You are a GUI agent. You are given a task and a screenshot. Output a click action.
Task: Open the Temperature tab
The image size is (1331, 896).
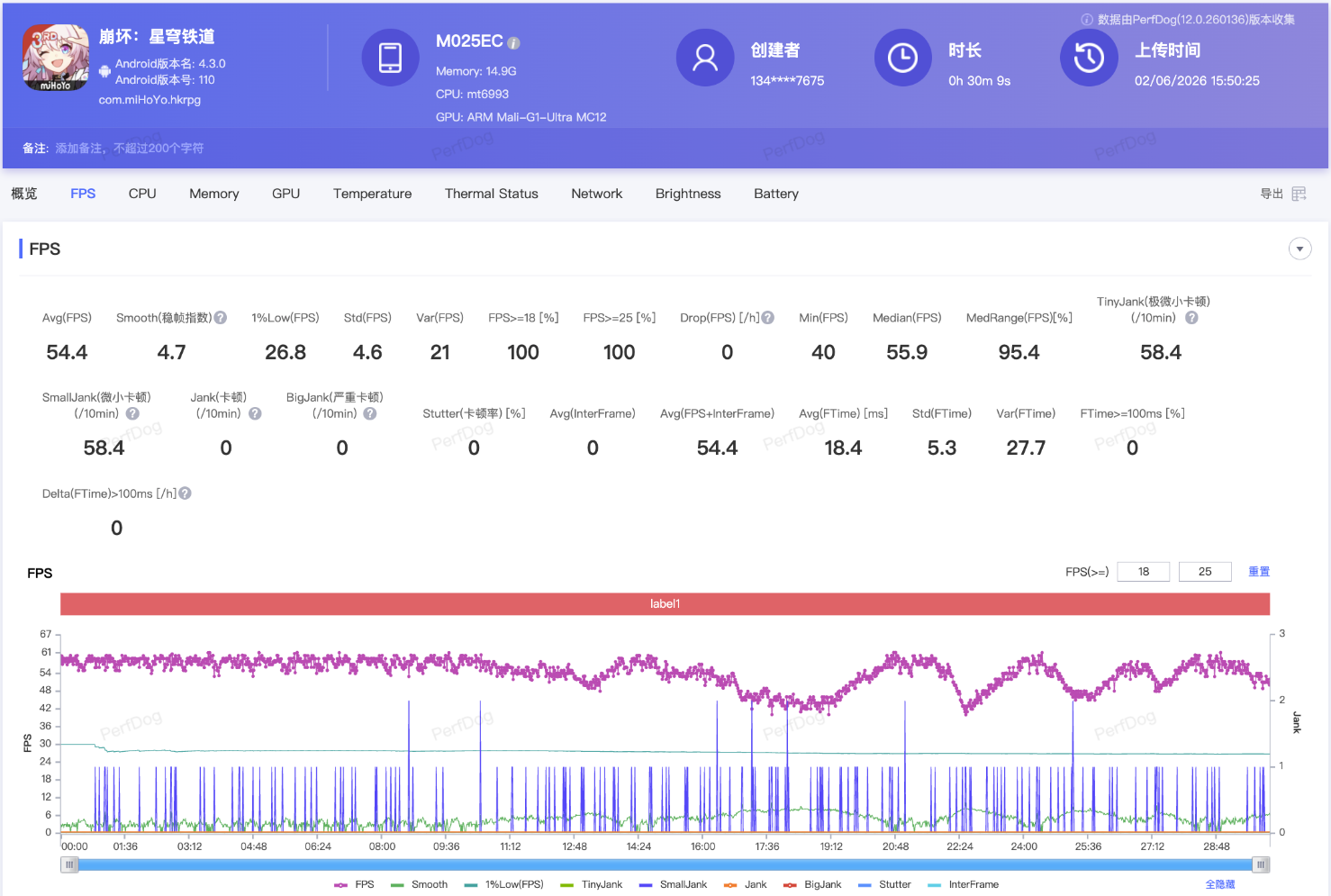(373, 194)
